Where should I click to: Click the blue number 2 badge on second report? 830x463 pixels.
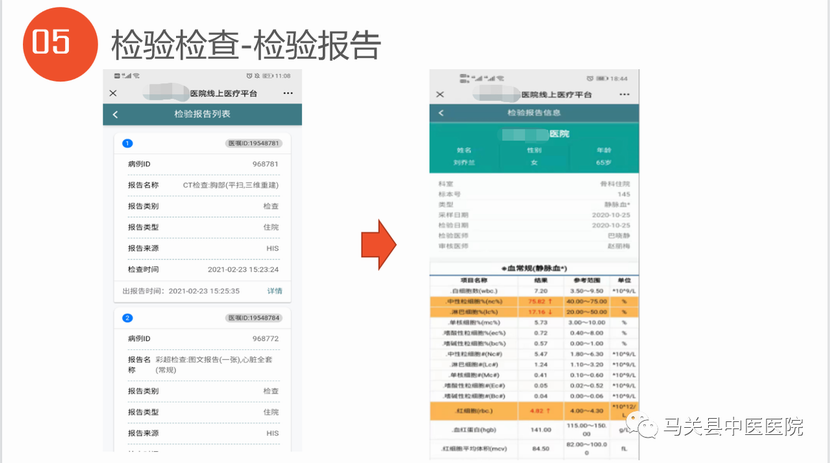pyautogui.click(x=127, y=318)
